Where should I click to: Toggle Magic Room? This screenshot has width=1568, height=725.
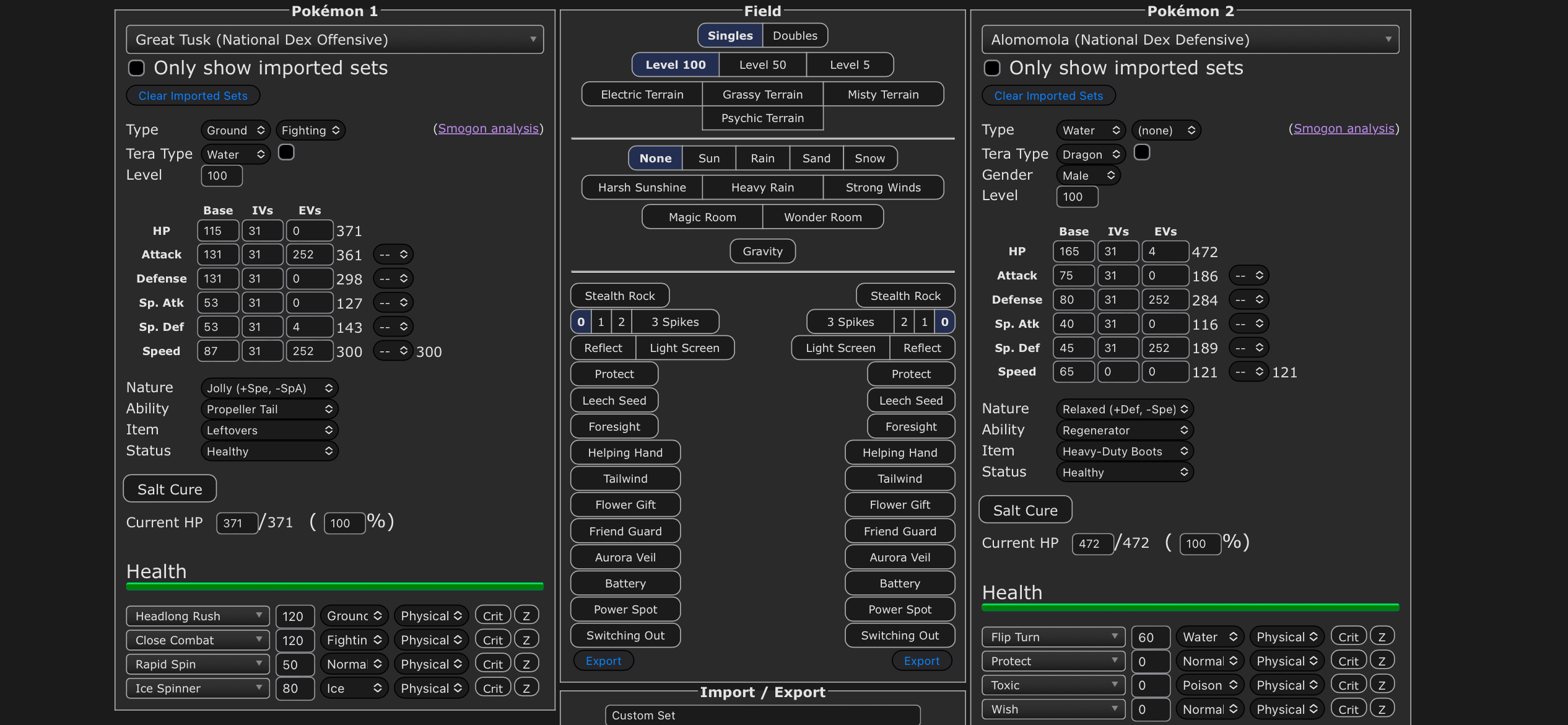(x=702, y=217)
